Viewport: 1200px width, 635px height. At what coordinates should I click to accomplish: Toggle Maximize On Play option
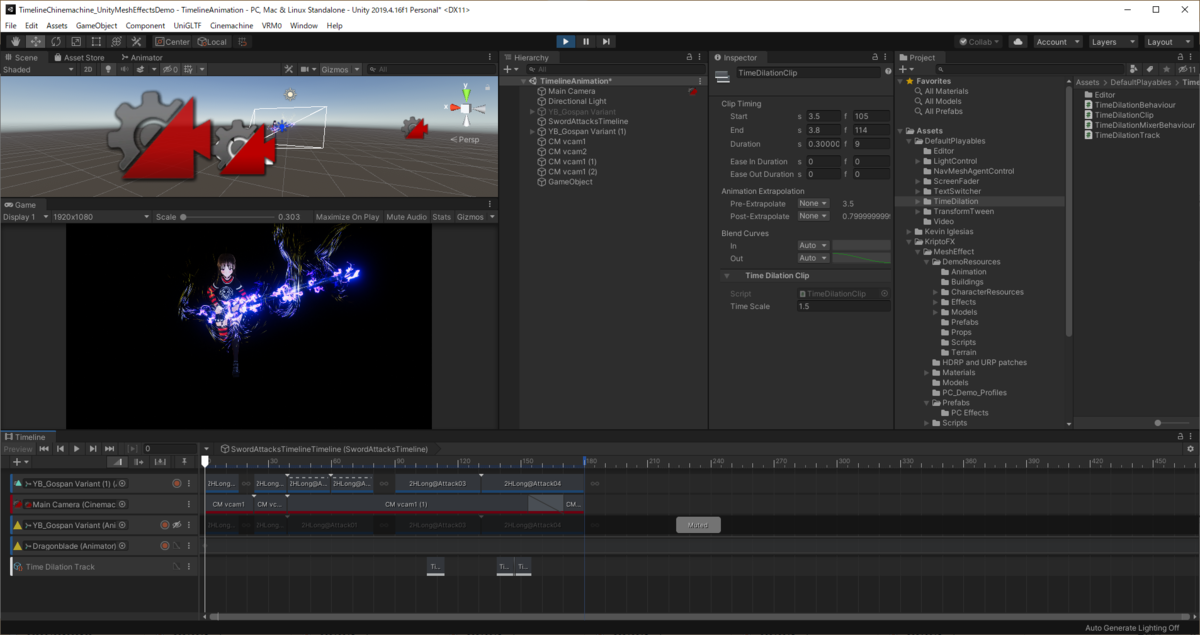[347, 217]
